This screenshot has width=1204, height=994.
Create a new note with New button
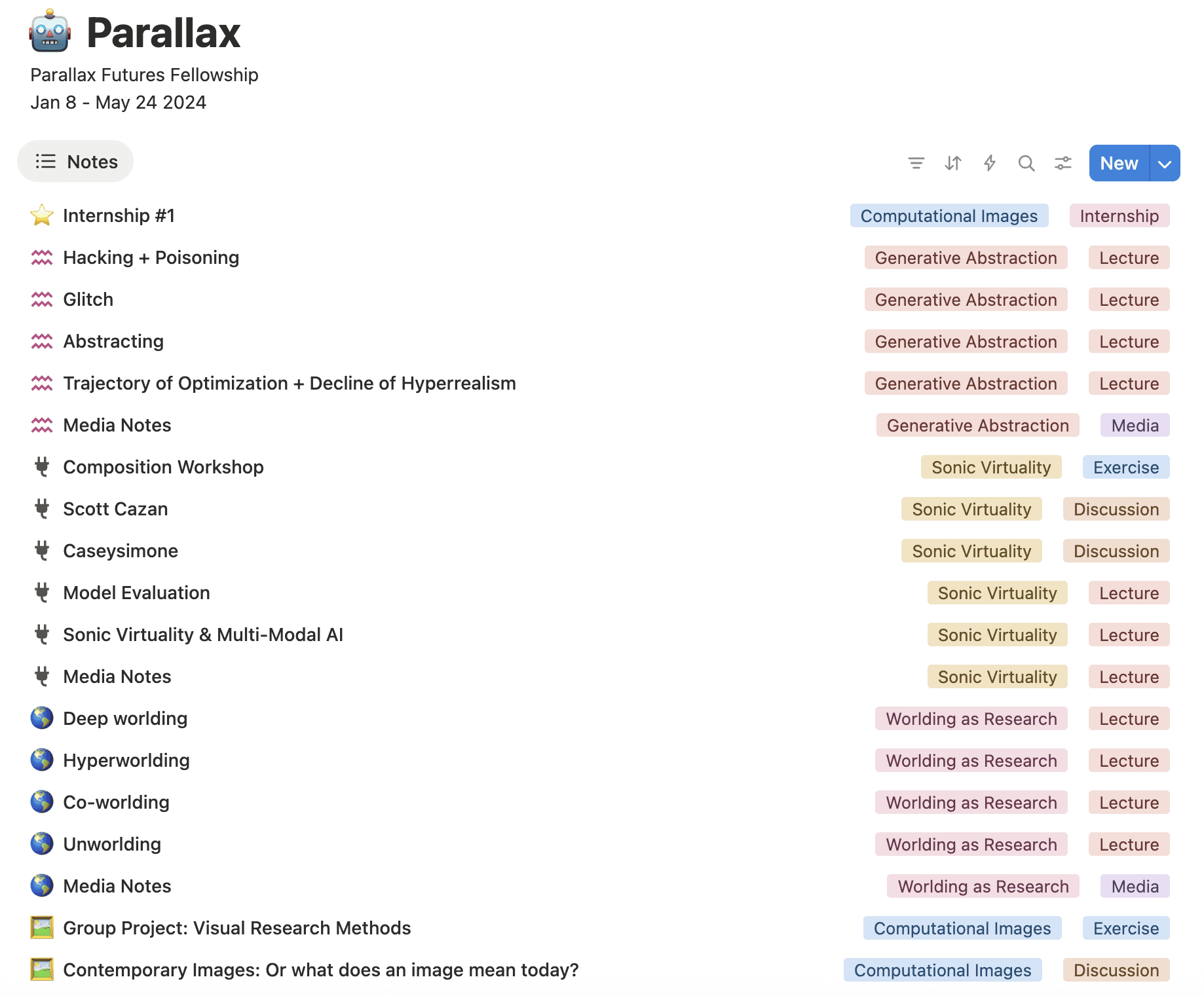tap(1119, 163)
